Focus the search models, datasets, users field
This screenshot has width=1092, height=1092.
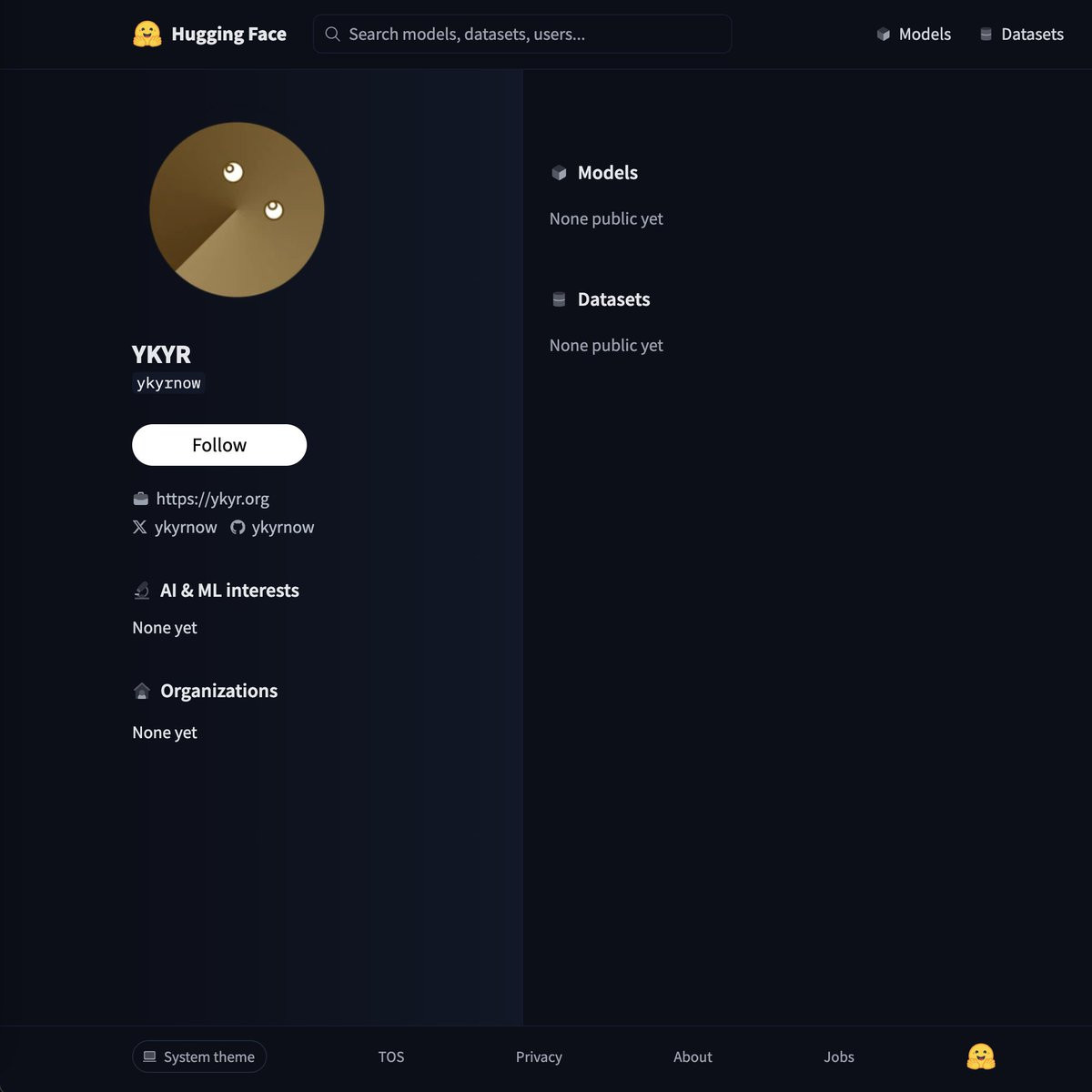[522, 34]
